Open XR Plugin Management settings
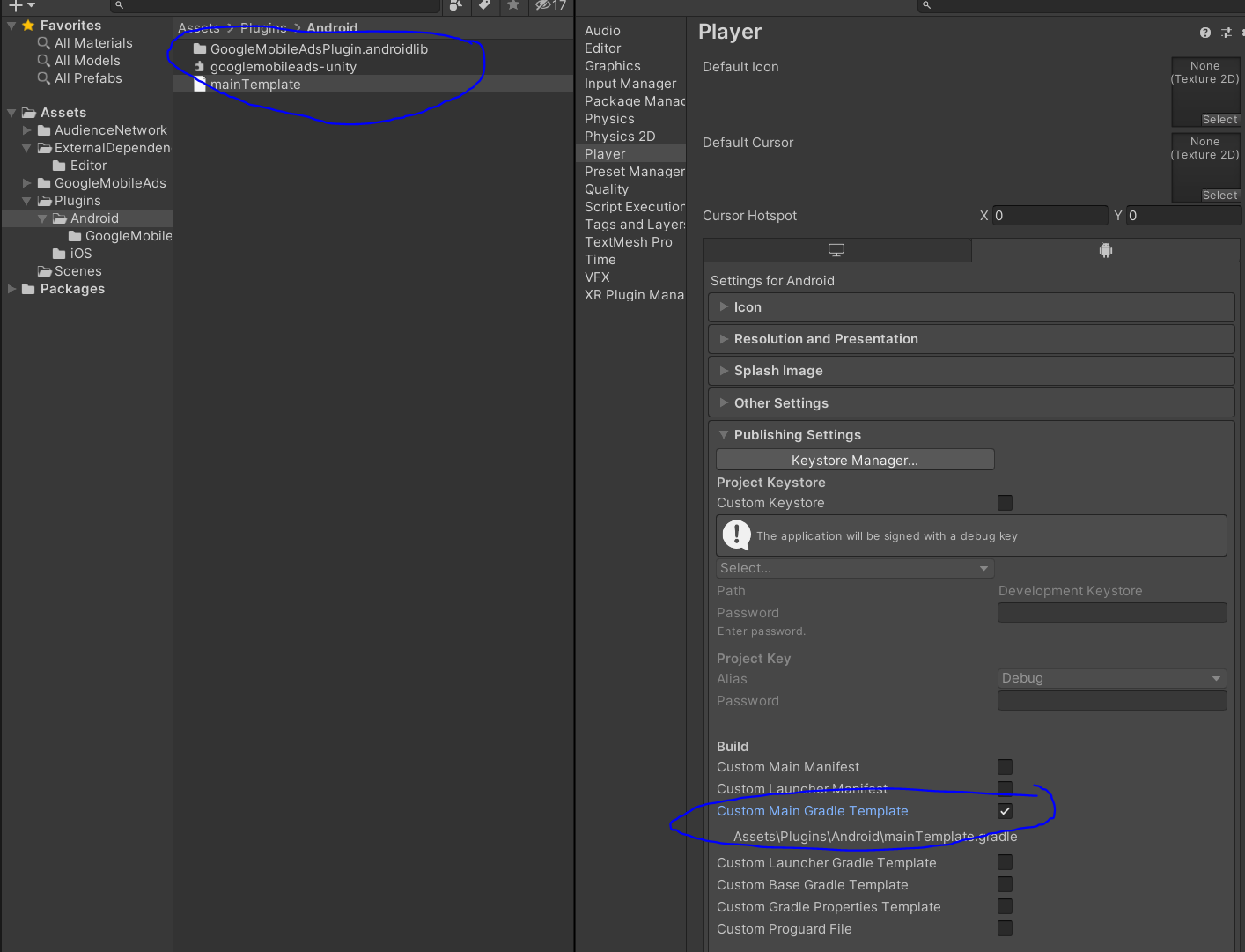 (x=634, y=295)
